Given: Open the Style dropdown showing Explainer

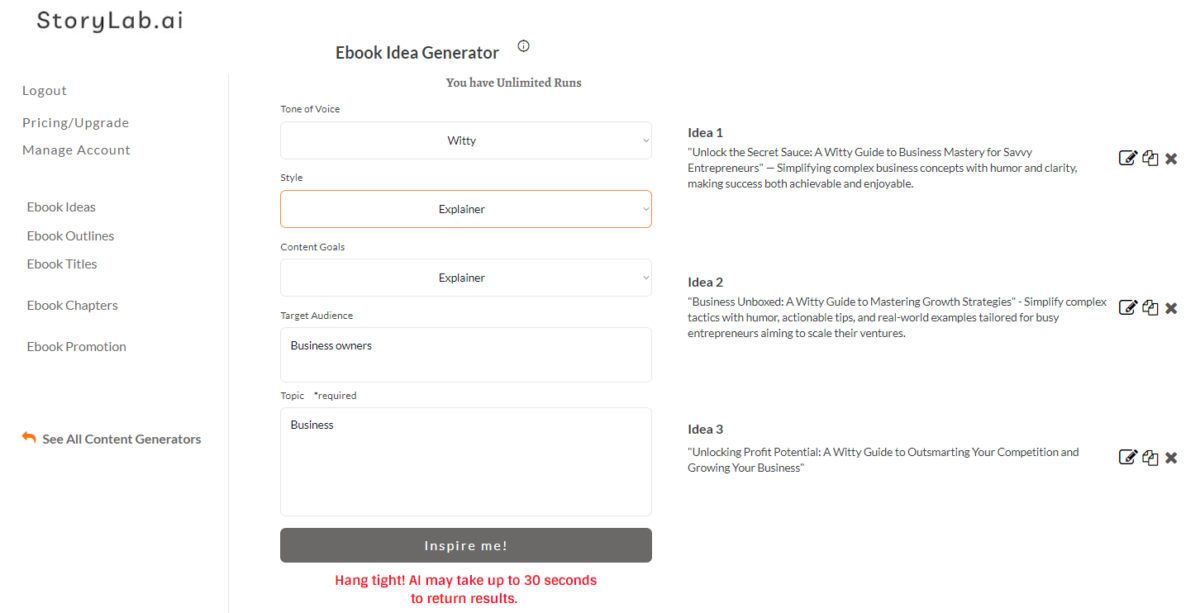Looking at the screenshot, I should (465, 209).
